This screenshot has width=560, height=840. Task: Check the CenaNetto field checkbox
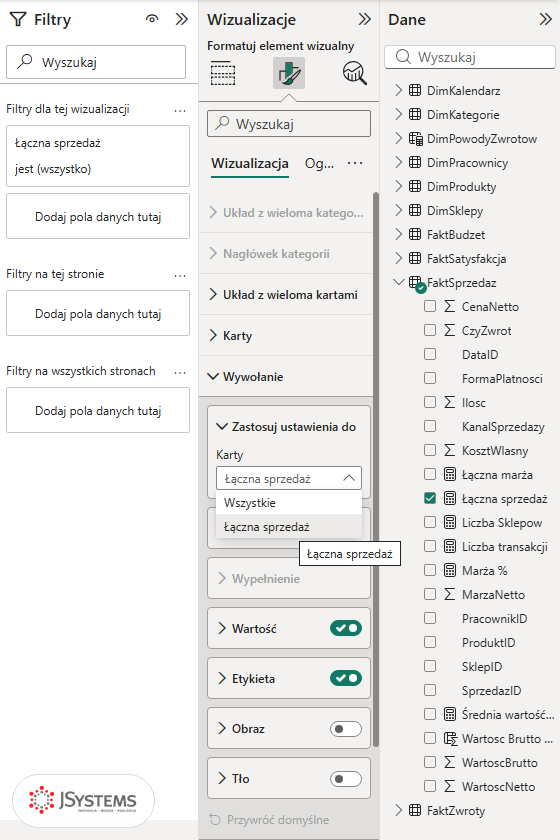pyautogui.click(x=430, y=306)
